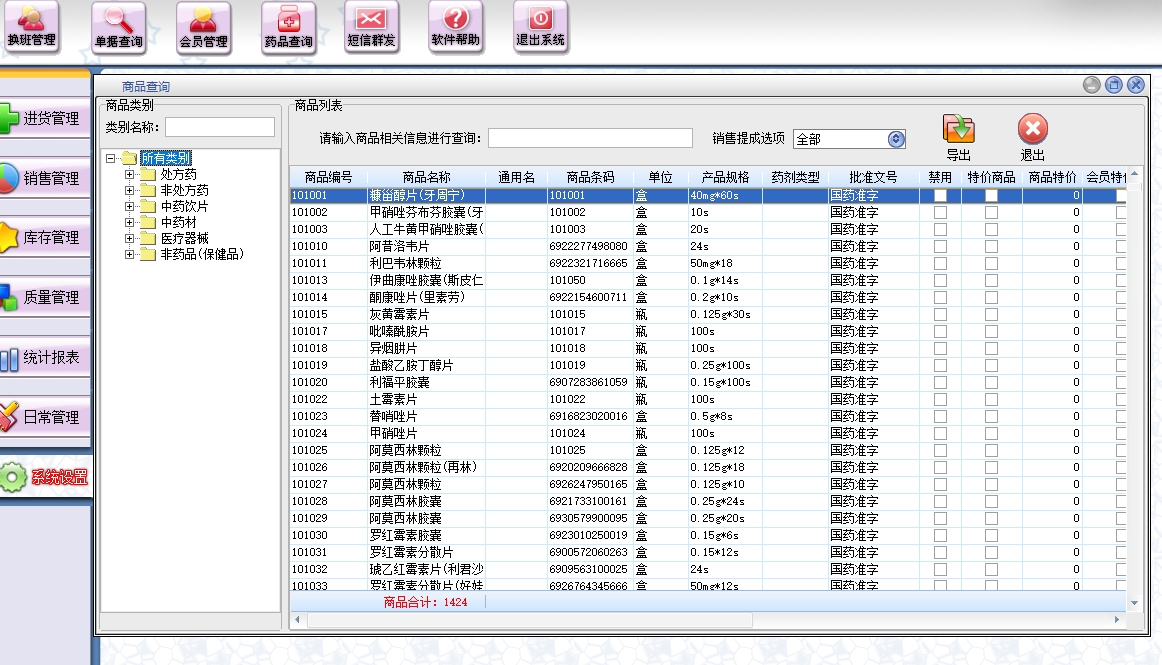This screenshot has height=665, width=1162.
Task: Select 库存管理 from the sidebar
Action: (x=45, y=238)
